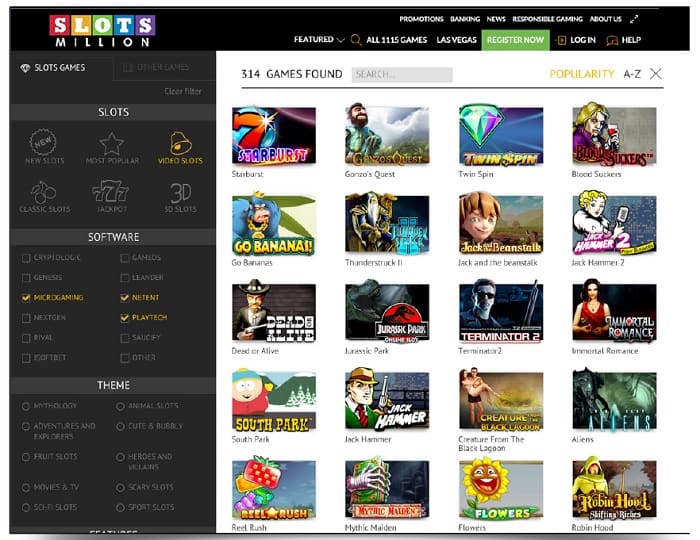
Task: Open the Creature From The Black Lagoon thumbnail
Action: click(501, 401)
